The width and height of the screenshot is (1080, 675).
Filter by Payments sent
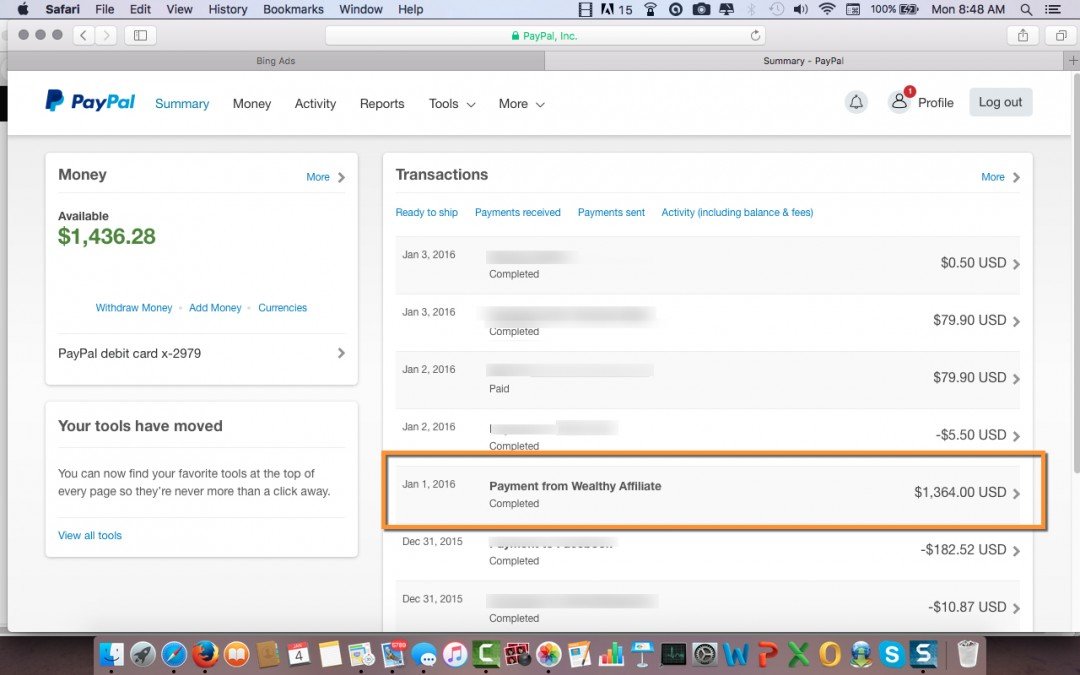pos(611,212)
